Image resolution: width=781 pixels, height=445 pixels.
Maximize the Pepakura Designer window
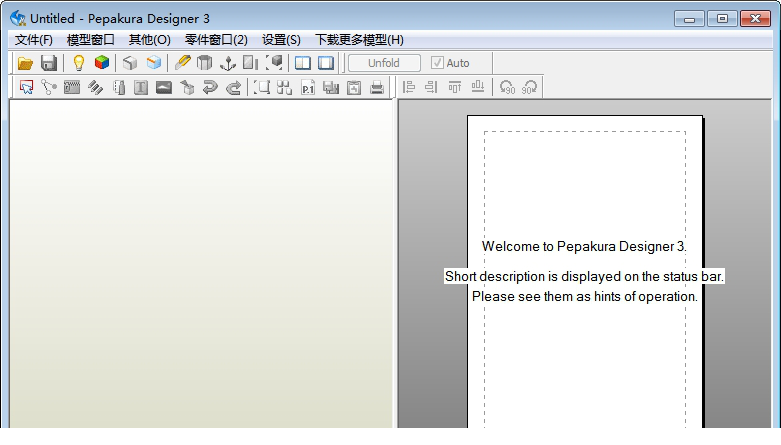(x=722, y=19)
